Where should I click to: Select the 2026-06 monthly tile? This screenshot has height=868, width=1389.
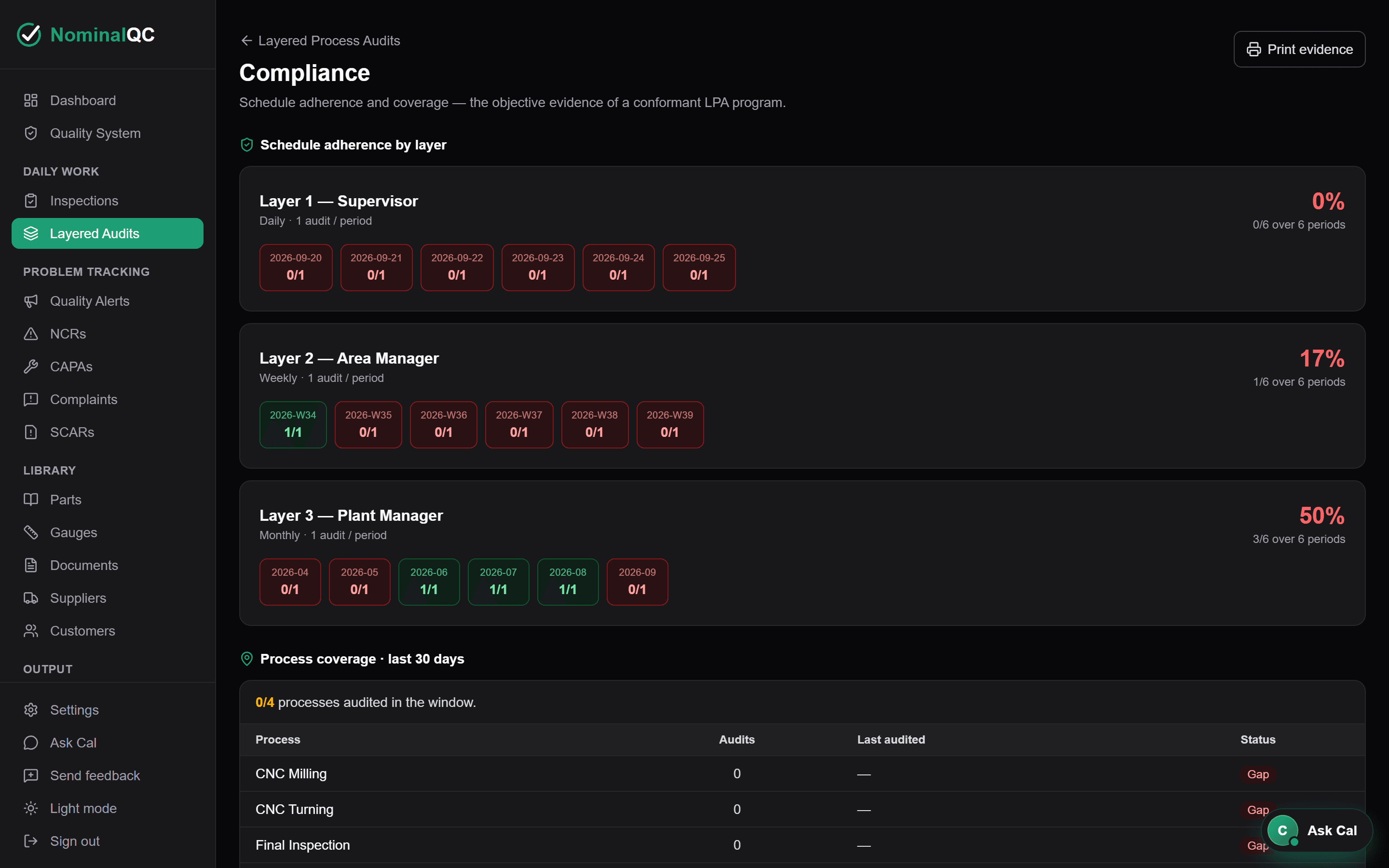(429, 582)
